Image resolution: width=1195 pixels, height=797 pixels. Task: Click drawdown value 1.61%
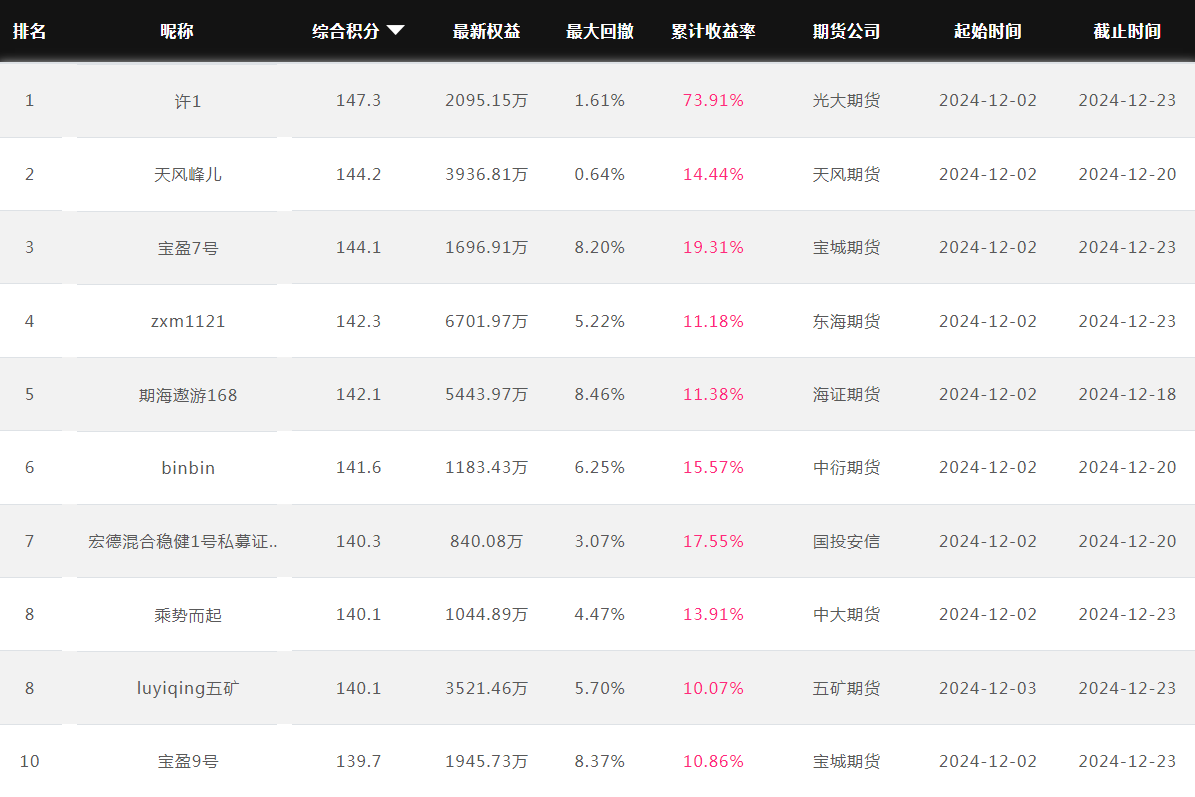[x=600, y=101]
